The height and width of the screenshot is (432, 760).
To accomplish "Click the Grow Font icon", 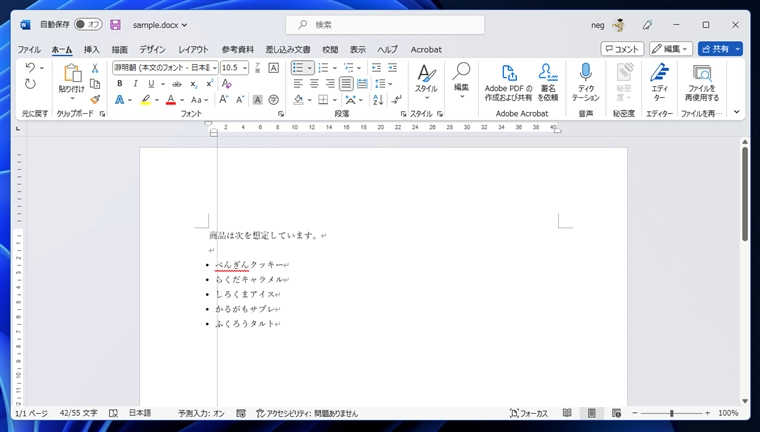I will [223, 100].
